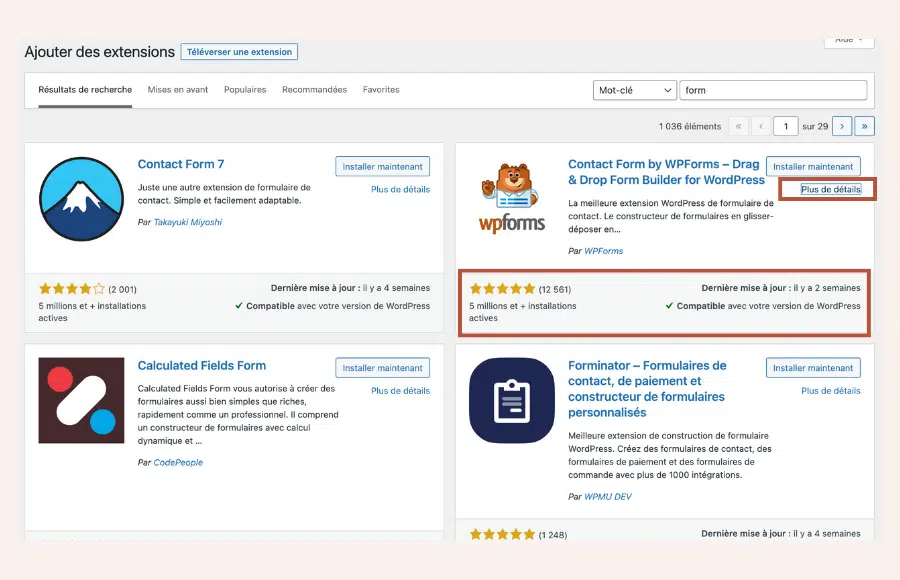Screen dimensions: 900x580
Task: Click the Ajouter des extensions heading
Action: (99, 52)
